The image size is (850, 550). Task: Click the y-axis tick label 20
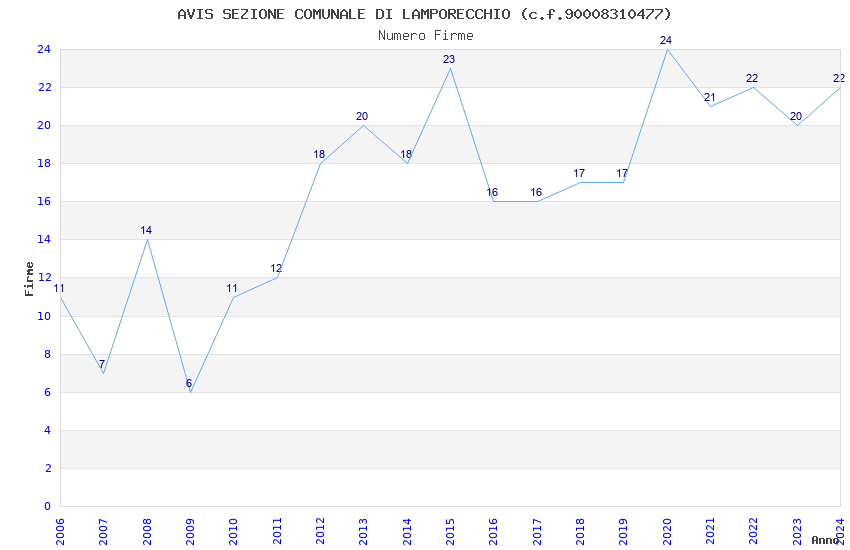point(44,125)
